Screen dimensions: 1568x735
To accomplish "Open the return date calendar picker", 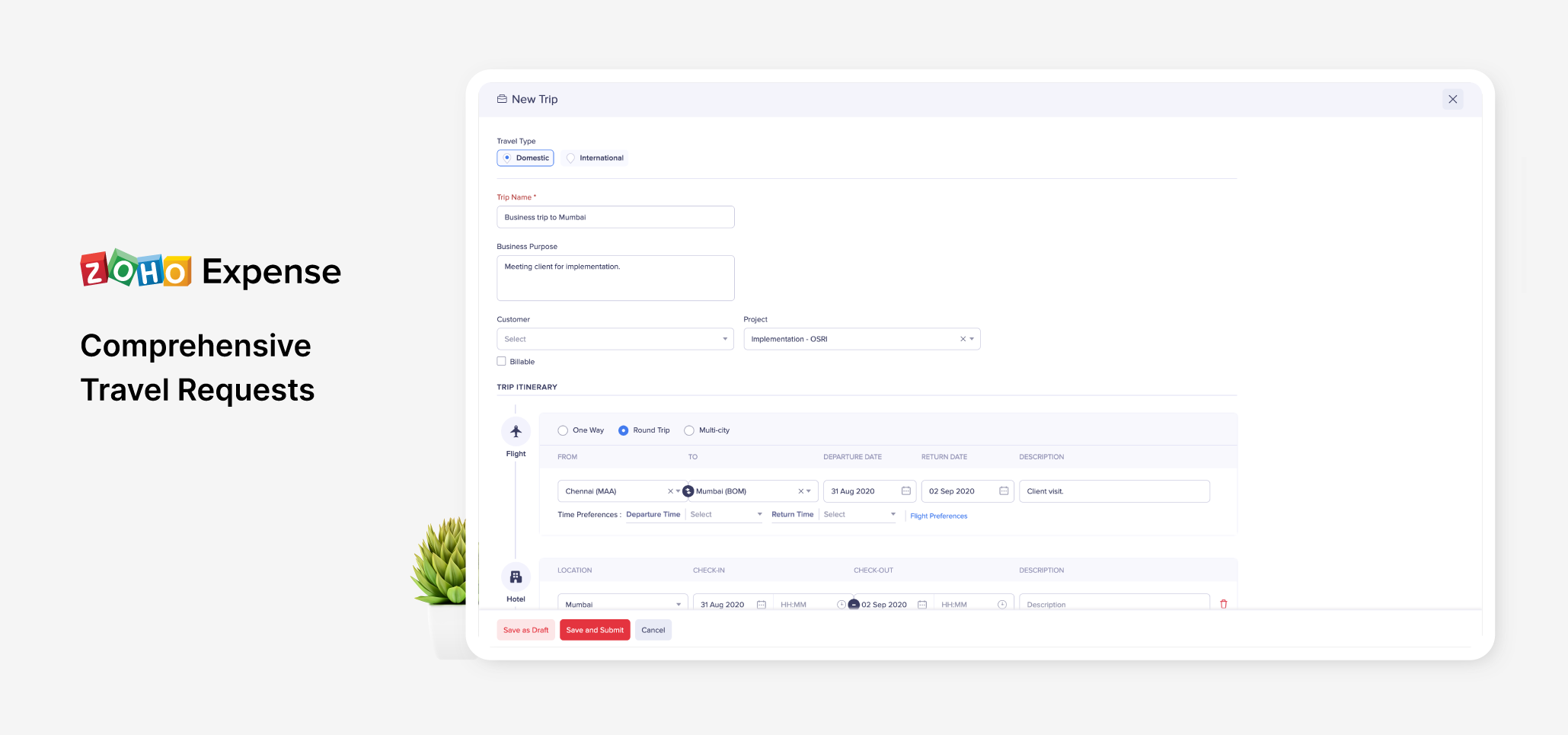I will (1003, 491).
